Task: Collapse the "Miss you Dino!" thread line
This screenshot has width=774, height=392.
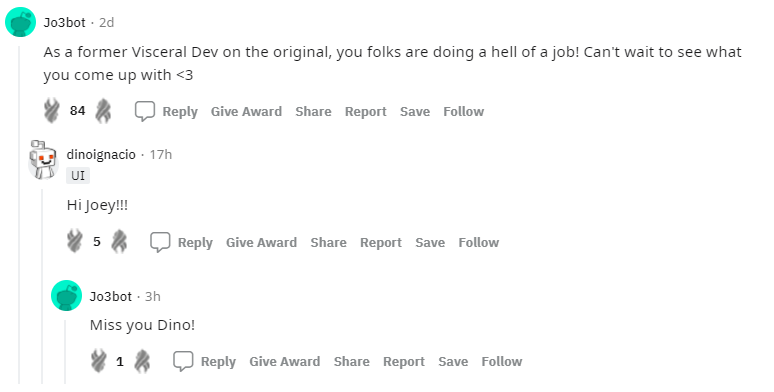Action: [65, 352]
